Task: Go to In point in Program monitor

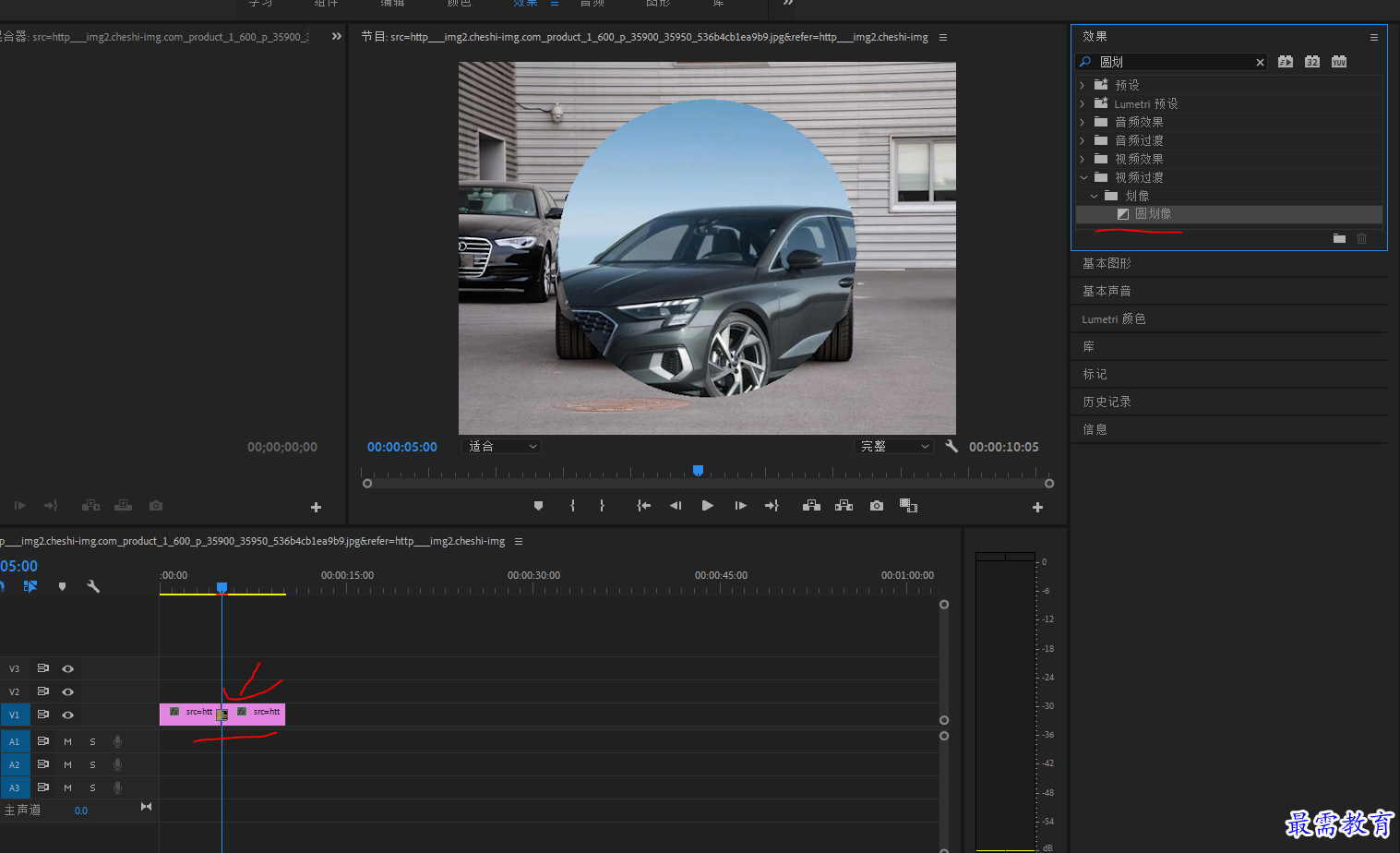Action: 644,506
